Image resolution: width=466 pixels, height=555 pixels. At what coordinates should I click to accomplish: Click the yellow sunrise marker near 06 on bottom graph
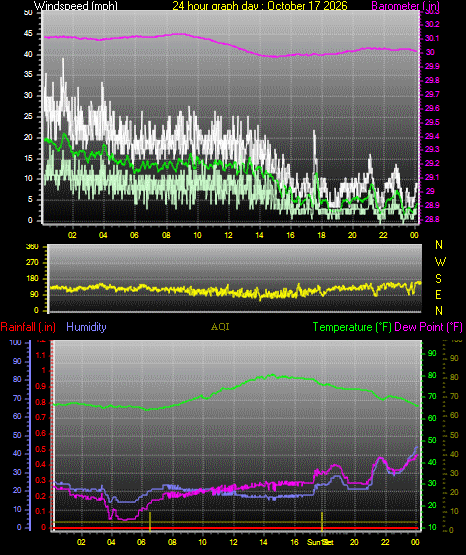tap(150, 521)
